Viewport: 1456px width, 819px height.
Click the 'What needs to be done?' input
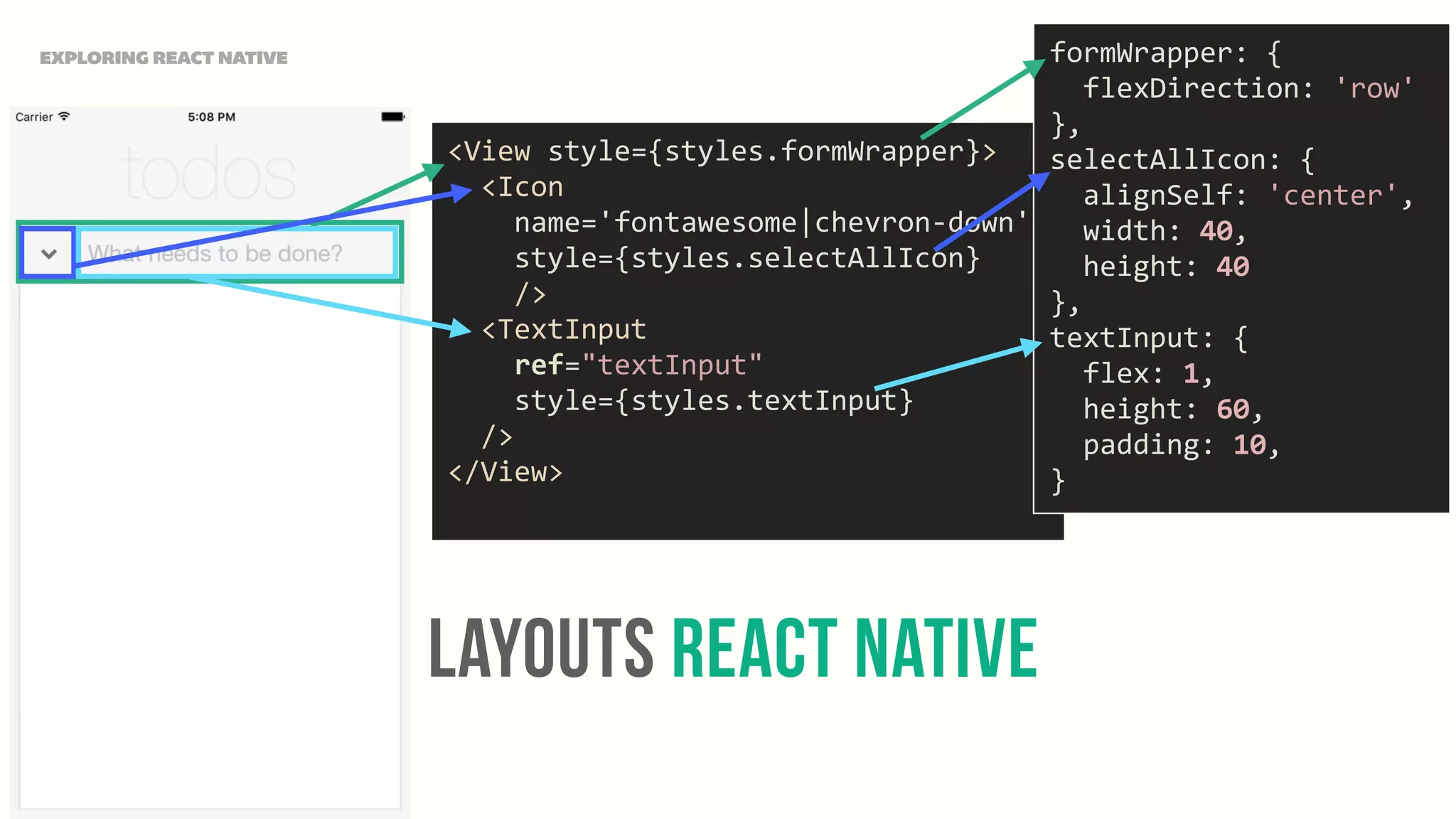(x=235, y=253)
